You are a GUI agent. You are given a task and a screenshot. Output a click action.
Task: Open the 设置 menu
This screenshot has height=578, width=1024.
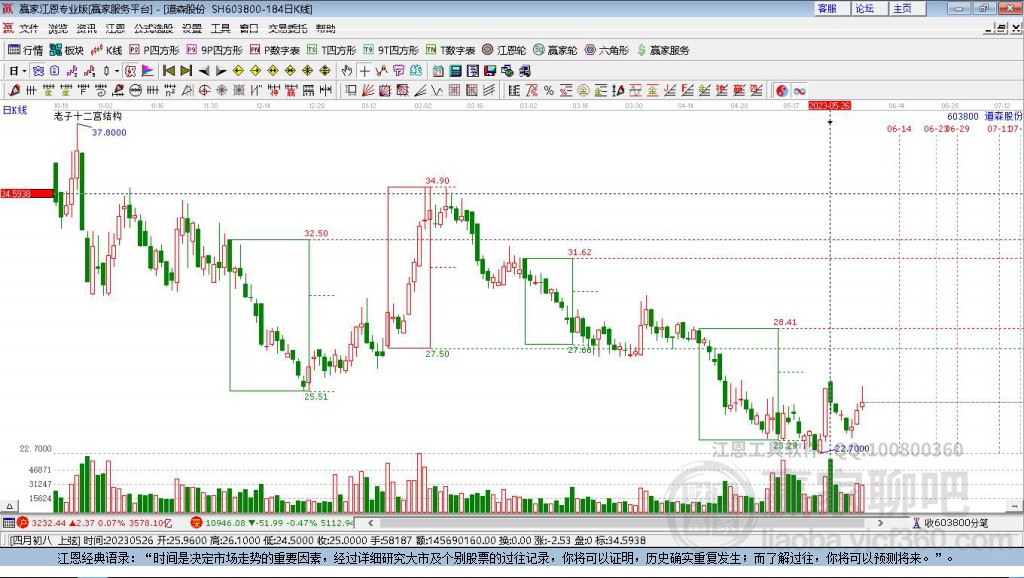pyautogui.click(x=192, y=28)
